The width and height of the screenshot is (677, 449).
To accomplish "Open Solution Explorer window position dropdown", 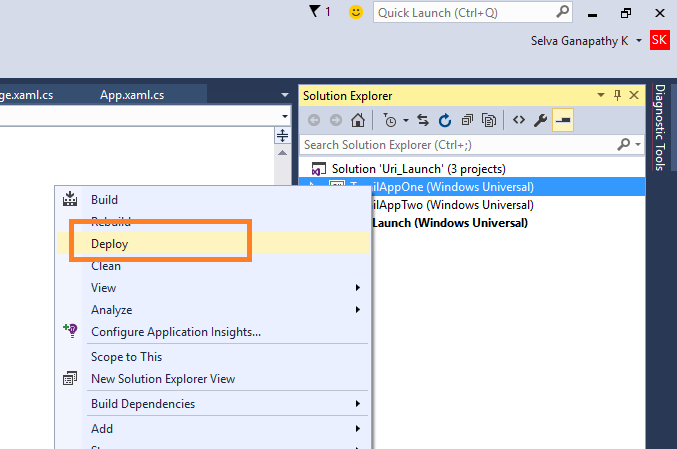I will 601,95.
